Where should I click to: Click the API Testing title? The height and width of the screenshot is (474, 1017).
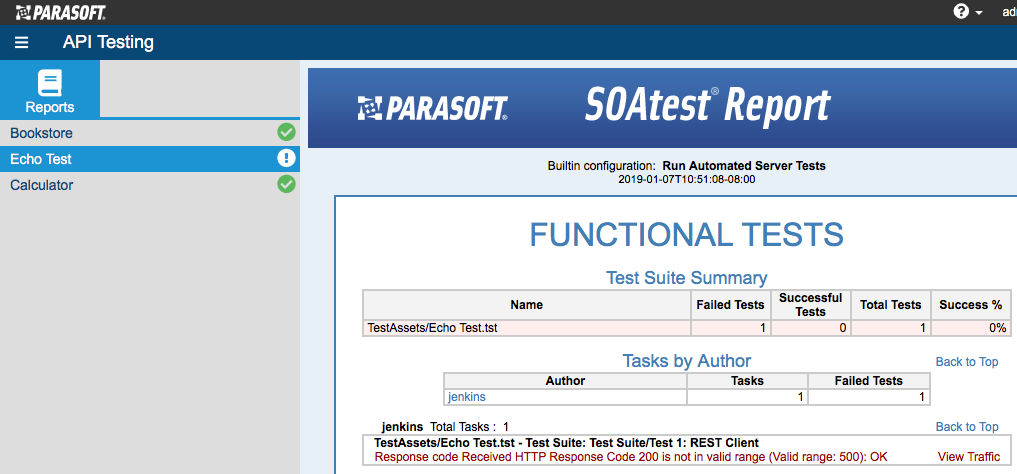tap(108, 43)
